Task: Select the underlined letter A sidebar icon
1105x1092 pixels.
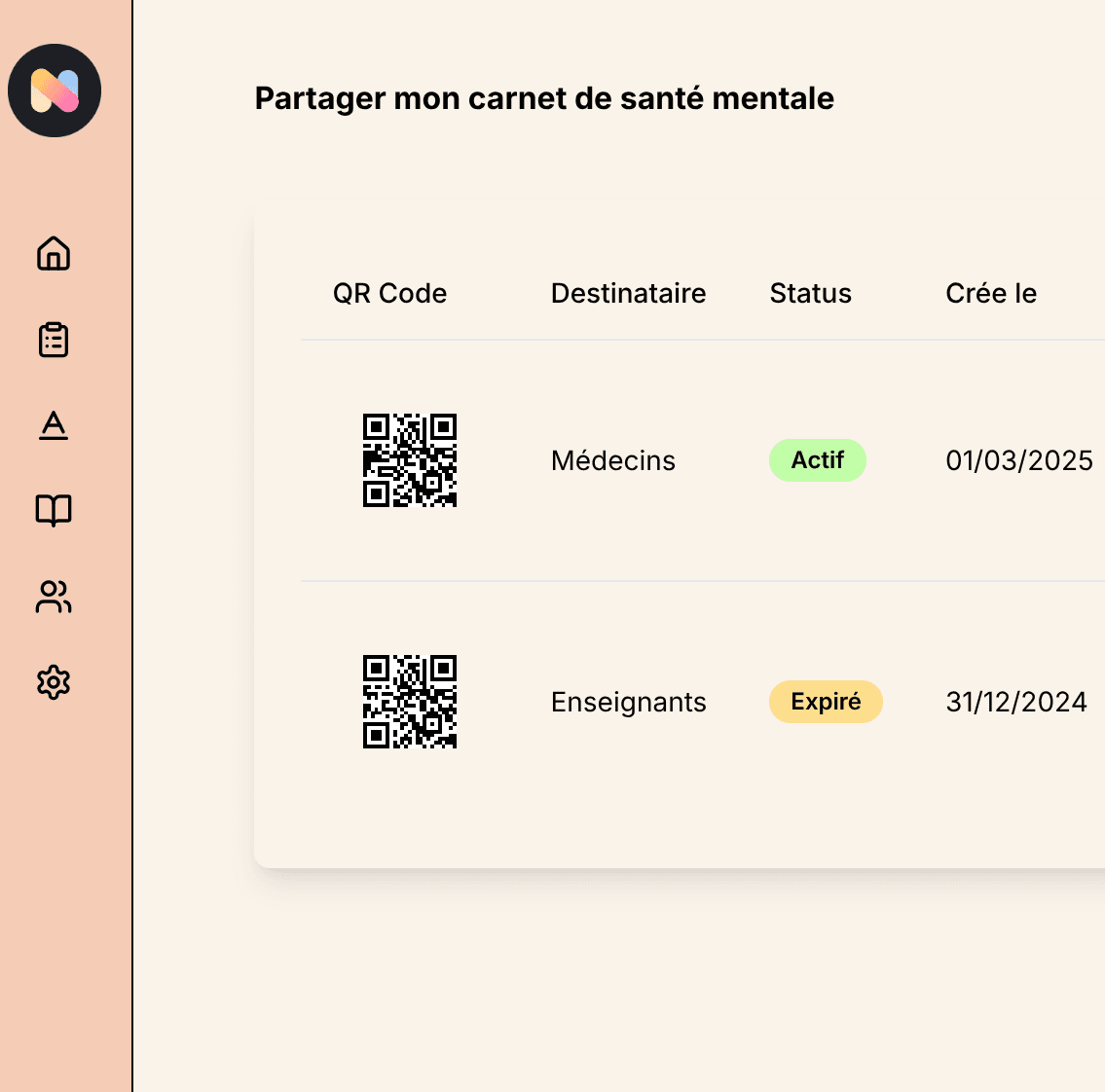Action: tap(54, 425)
